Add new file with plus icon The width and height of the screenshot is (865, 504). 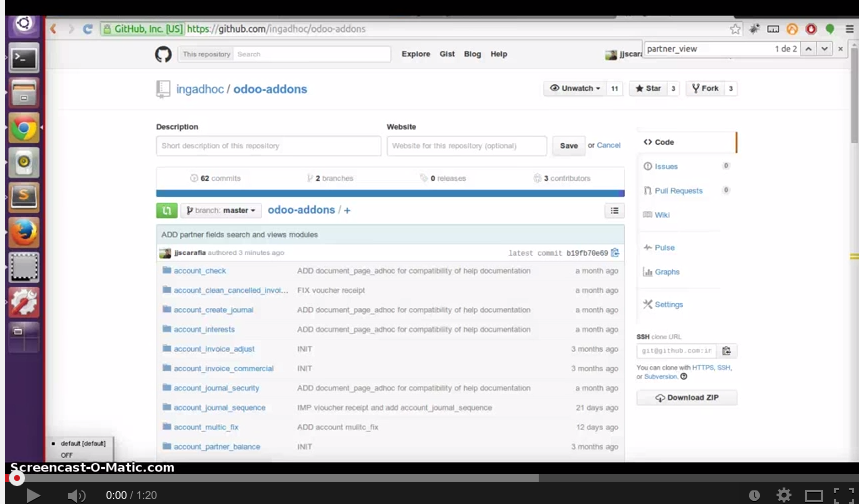(x=347, y=210)
